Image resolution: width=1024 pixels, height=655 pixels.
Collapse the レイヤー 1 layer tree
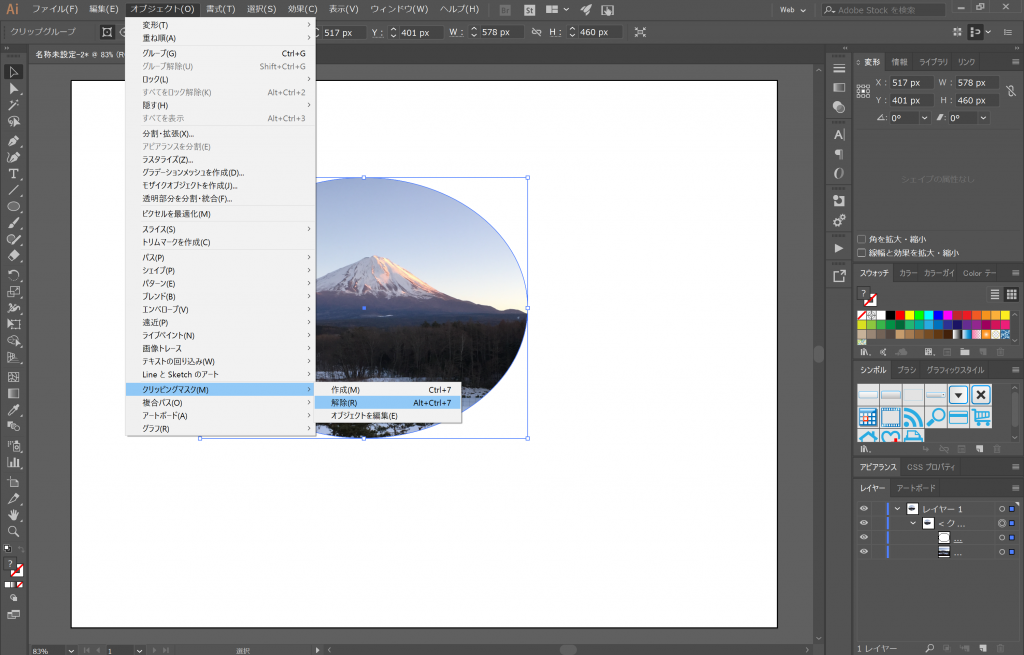pos(897,508)
